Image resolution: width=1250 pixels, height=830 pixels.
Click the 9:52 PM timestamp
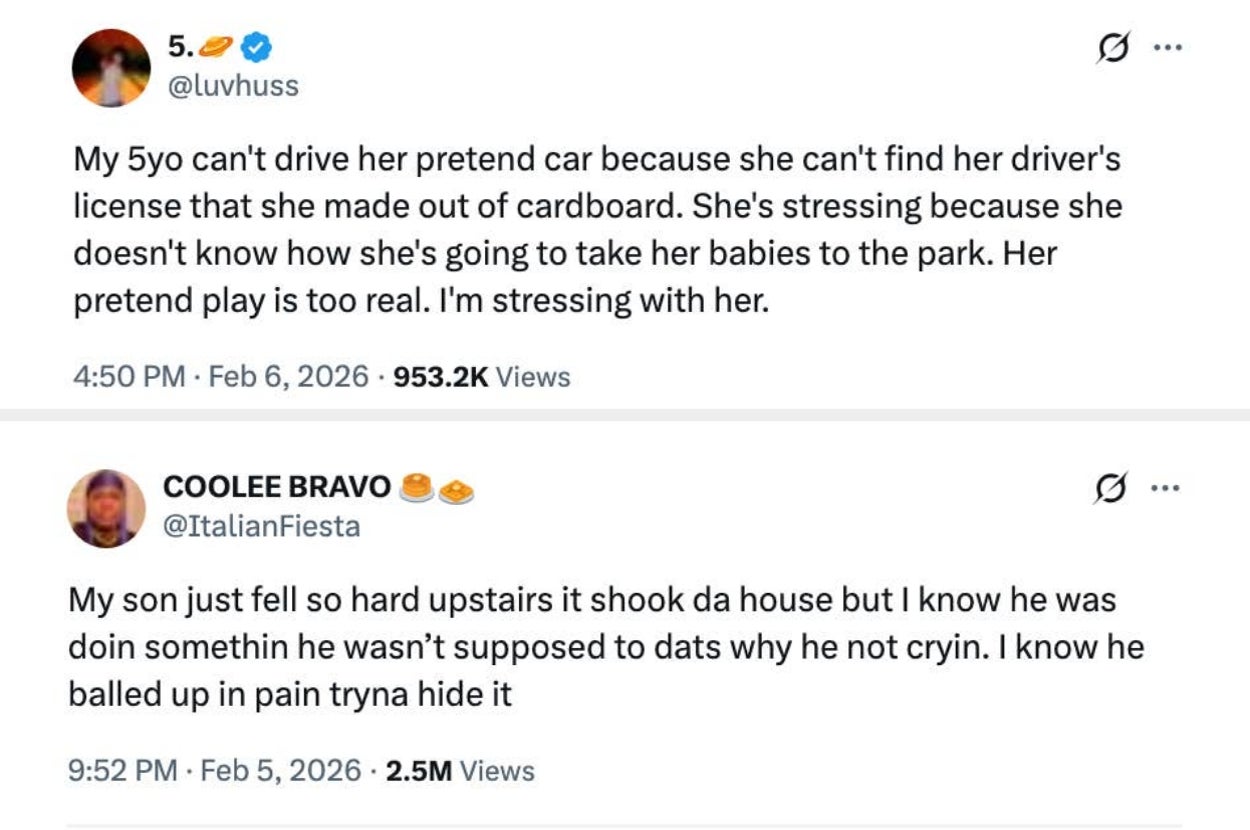124,770
